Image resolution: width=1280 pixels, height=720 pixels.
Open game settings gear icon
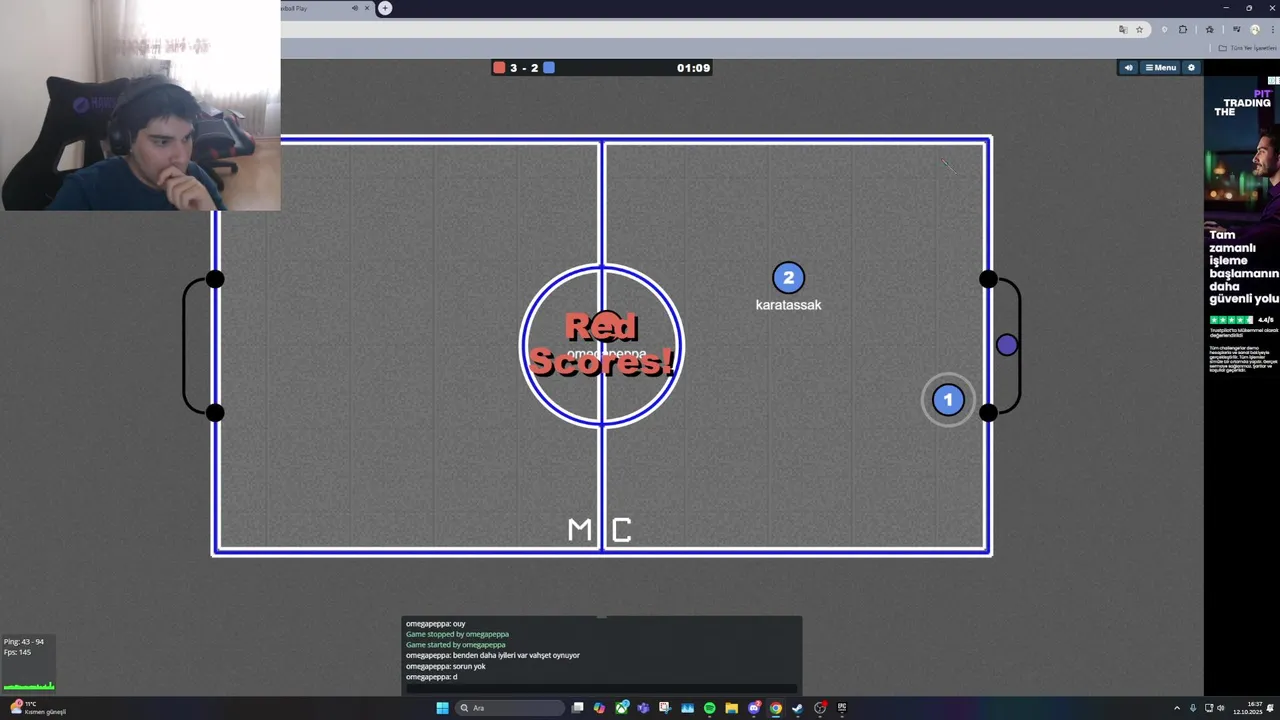[x=1191, y=68]
